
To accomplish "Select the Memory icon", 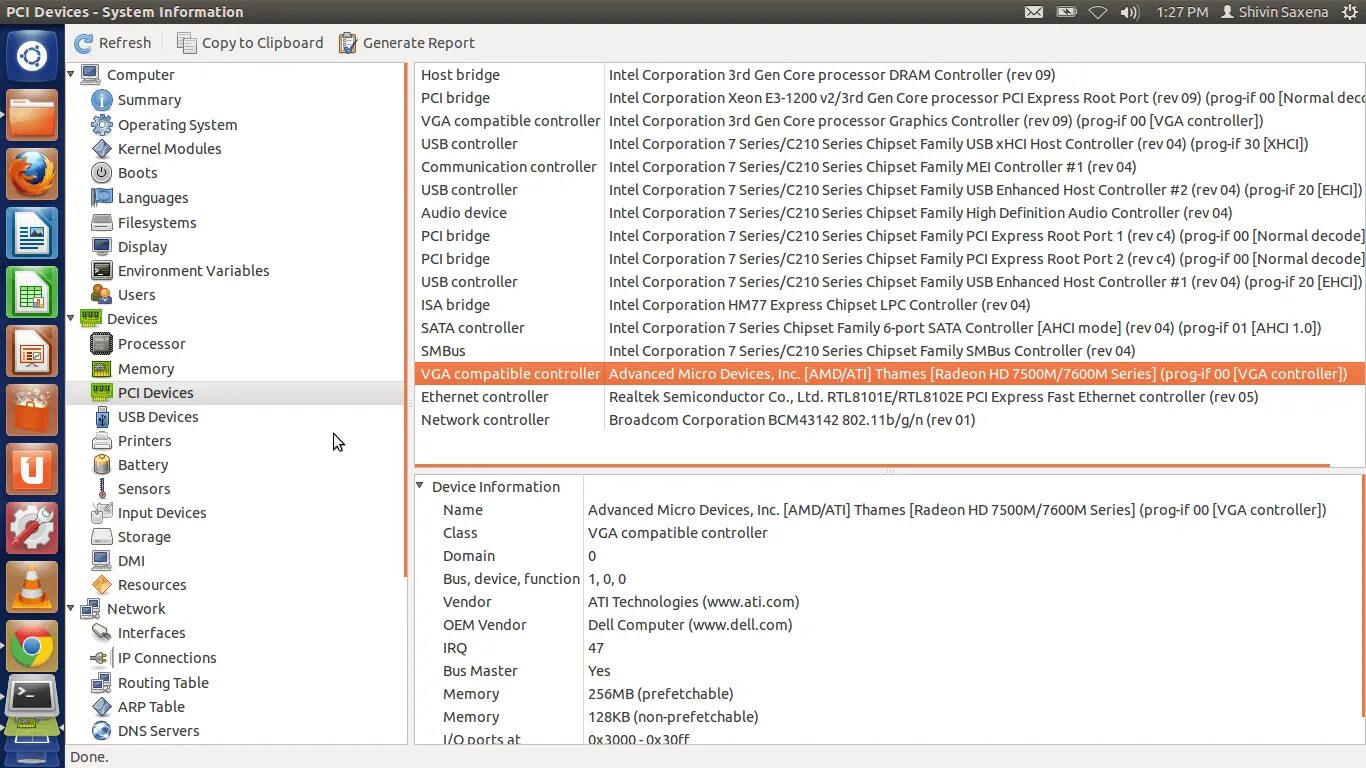I will (x=101, y=369).
